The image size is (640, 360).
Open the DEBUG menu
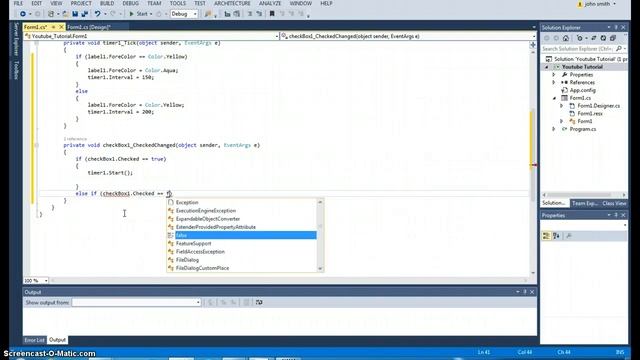tap(131, 3)
